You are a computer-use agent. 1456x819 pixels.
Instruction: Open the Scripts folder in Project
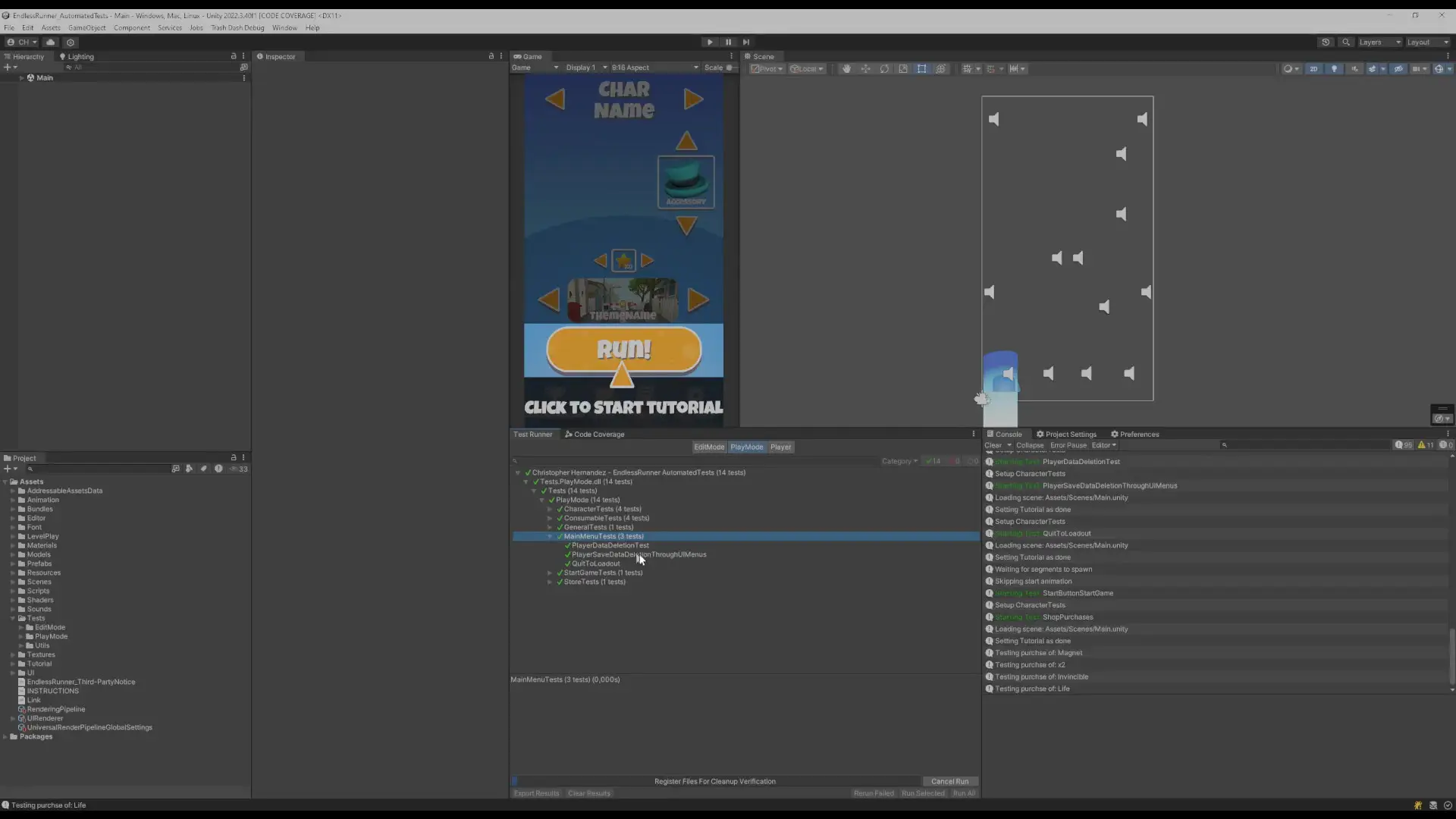click(x=38, y=591)
